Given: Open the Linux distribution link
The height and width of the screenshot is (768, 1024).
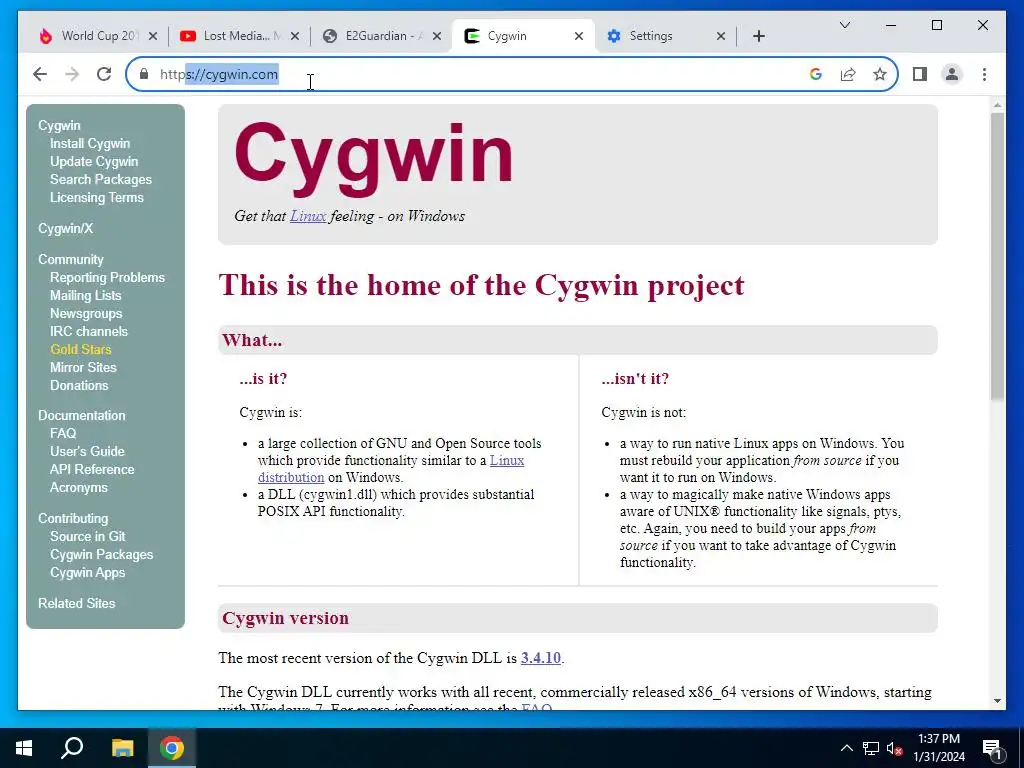Looking at the screenshot, I should click(291, 477).
